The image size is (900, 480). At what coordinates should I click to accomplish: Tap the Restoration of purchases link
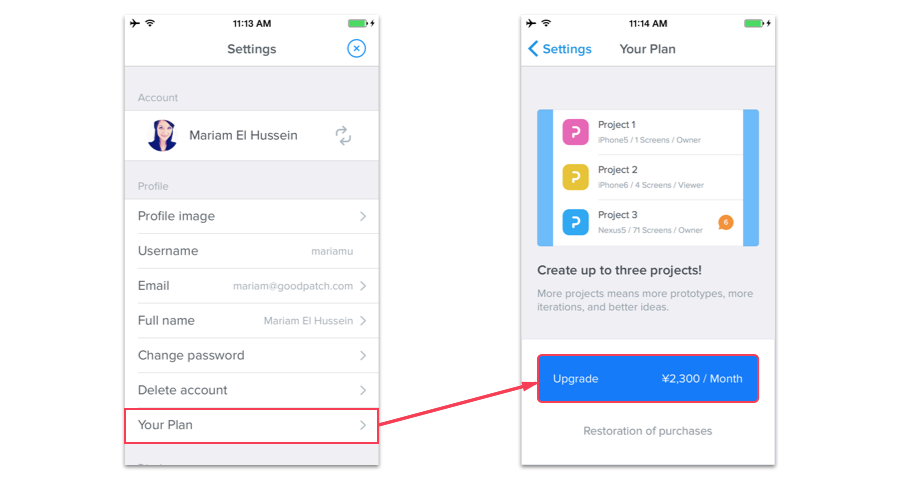tap(647, 431)
